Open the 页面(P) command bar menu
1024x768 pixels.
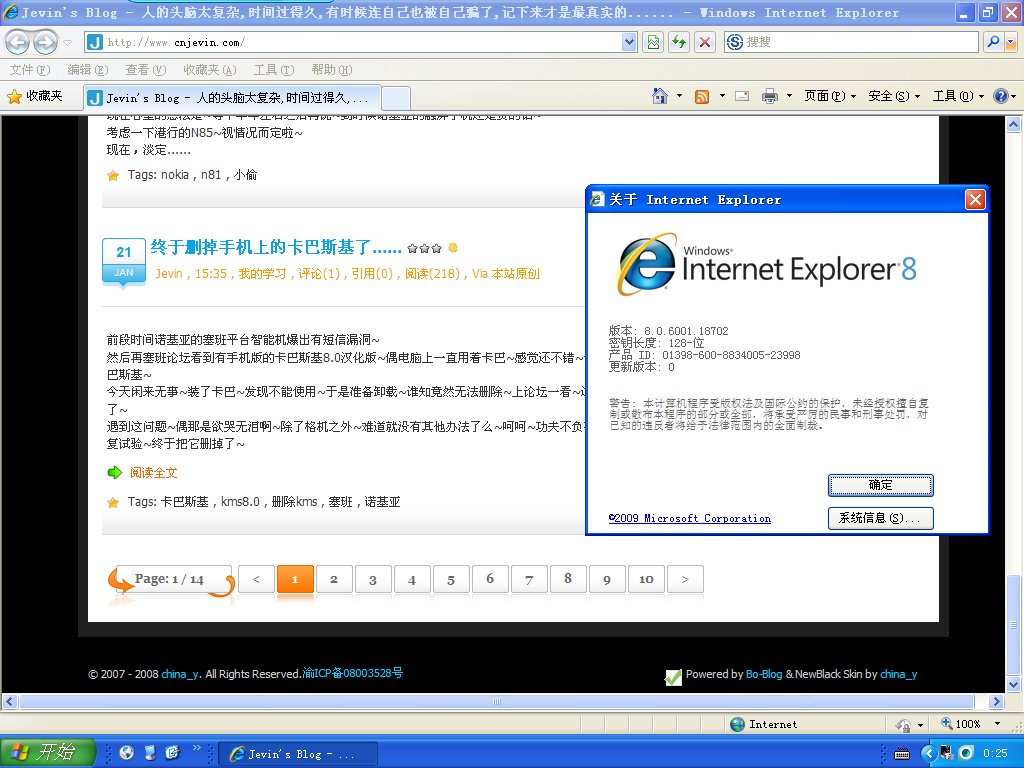click(829, 97)
